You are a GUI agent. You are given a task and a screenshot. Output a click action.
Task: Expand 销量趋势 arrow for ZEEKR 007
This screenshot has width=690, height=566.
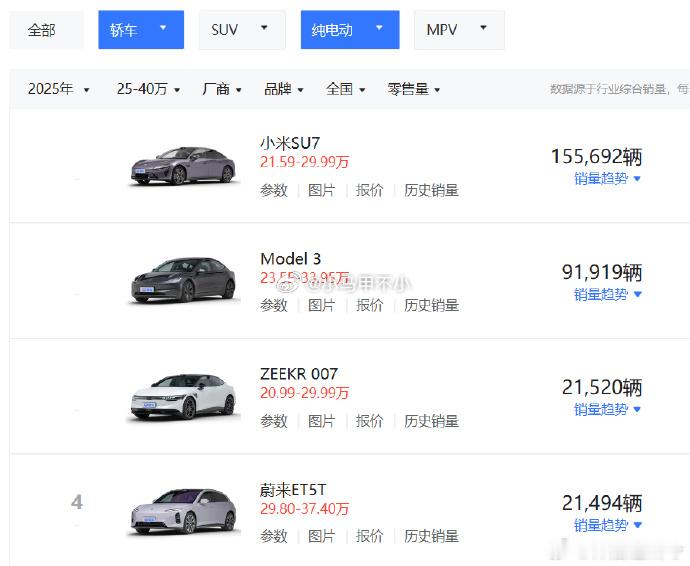(637, 409)
